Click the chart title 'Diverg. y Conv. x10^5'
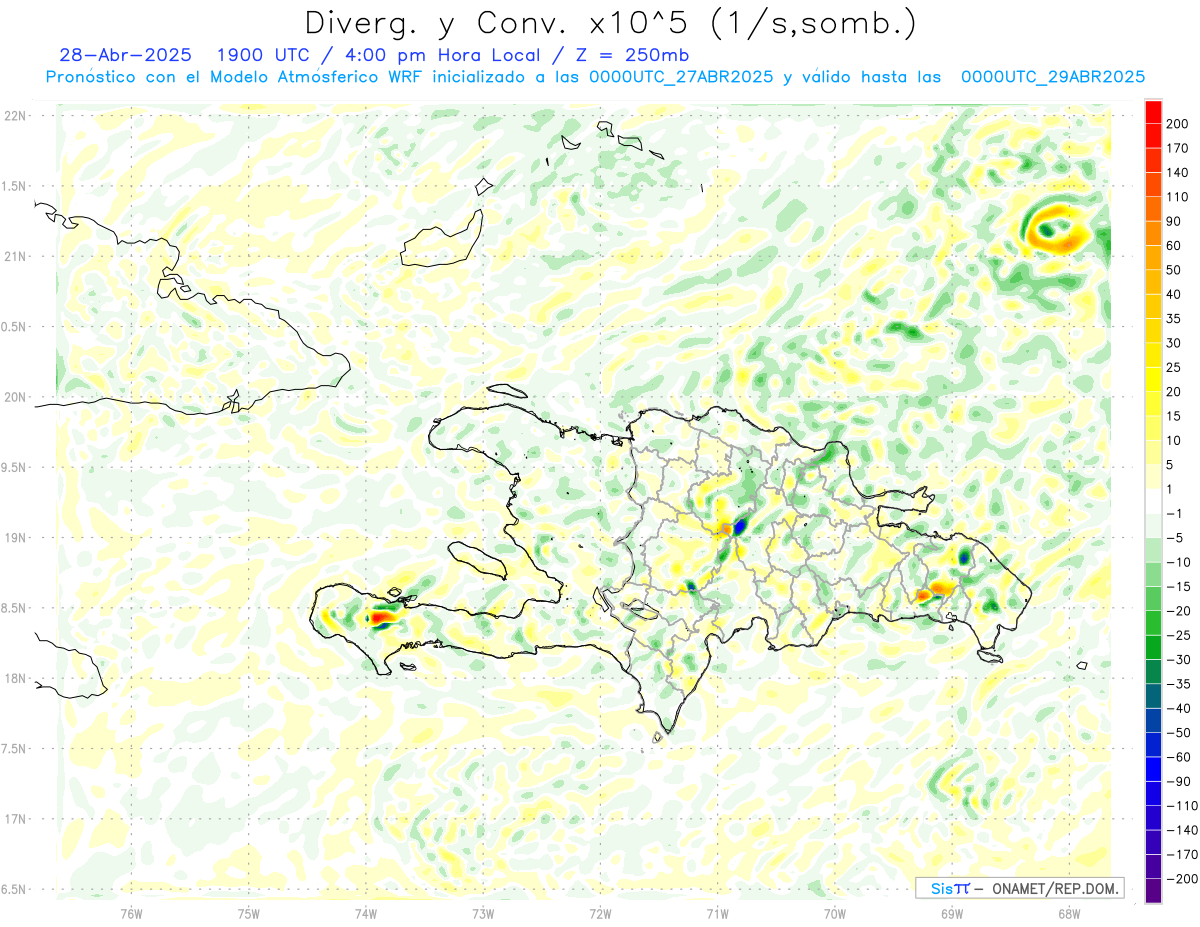Image resolution: width=1200 pixels, height=927 pixels. (495, 22)
